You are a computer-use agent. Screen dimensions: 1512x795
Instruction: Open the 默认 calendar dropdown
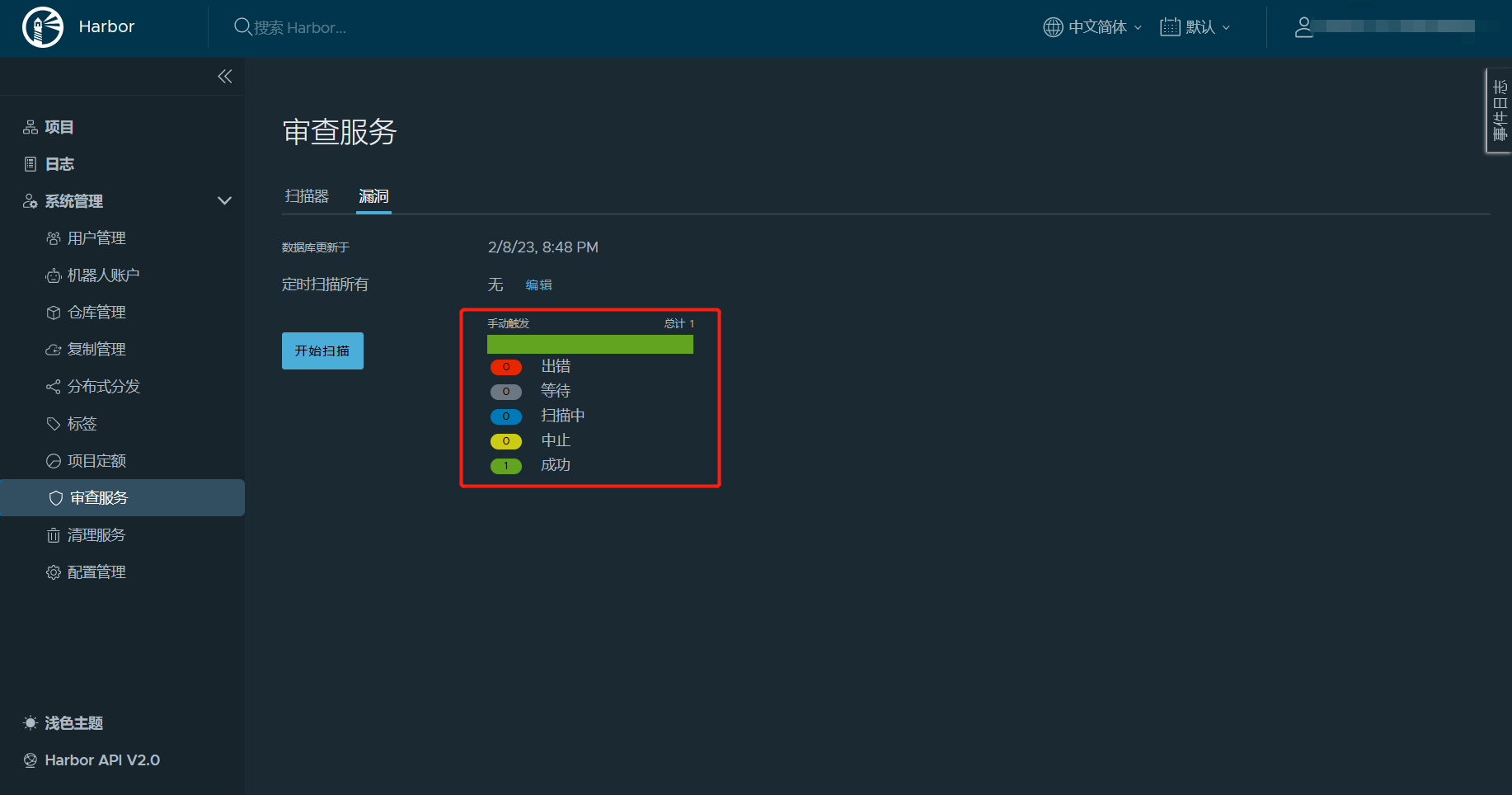[x=1195, y=27]
